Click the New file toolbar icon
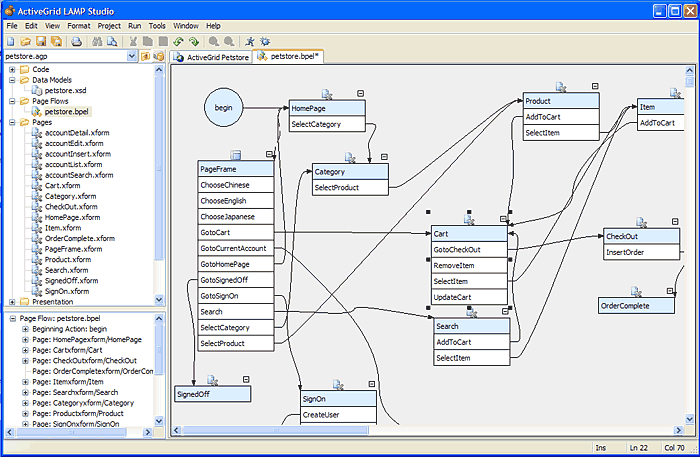 [10, 41]
